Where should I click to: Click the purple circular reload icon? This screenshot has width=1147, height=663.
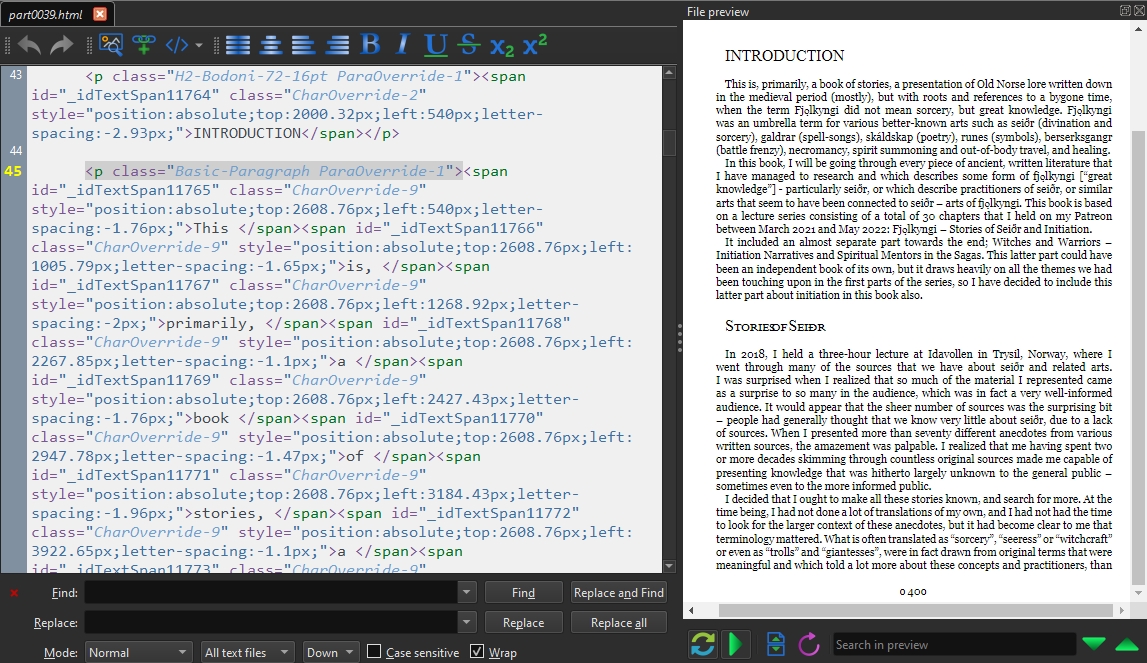(x=808, y=644)
